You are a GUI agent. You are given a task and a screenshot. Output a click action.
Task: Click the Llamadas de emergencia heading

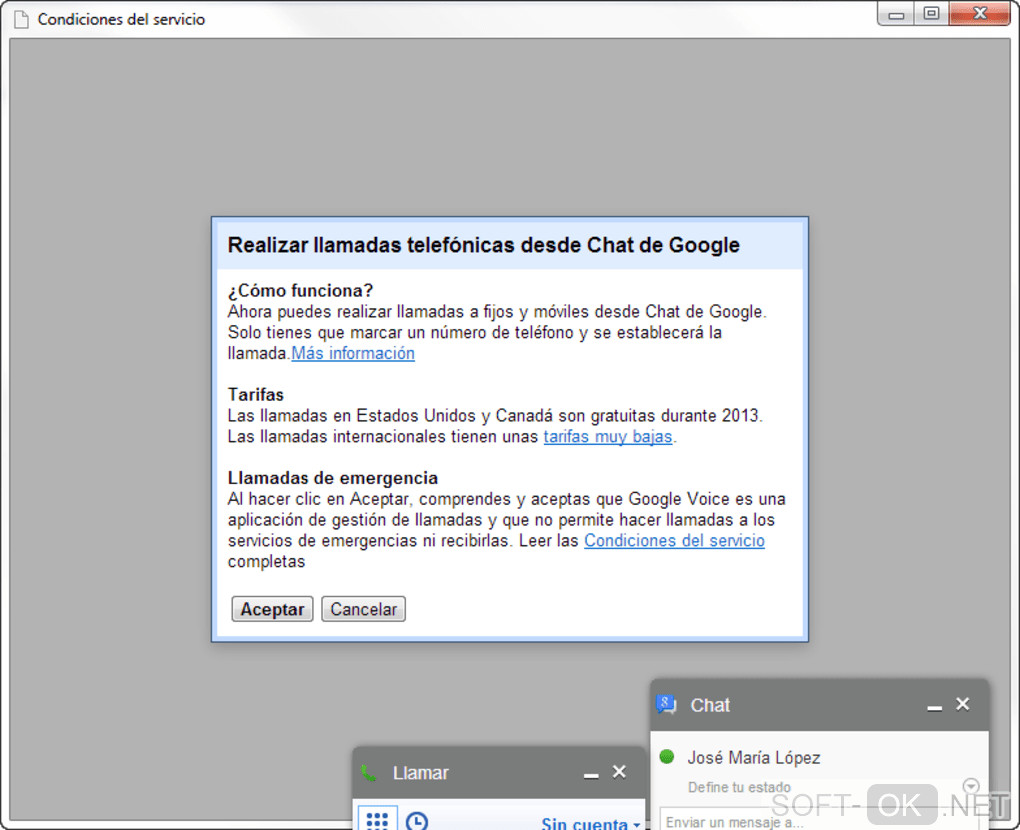coord(332,478)
